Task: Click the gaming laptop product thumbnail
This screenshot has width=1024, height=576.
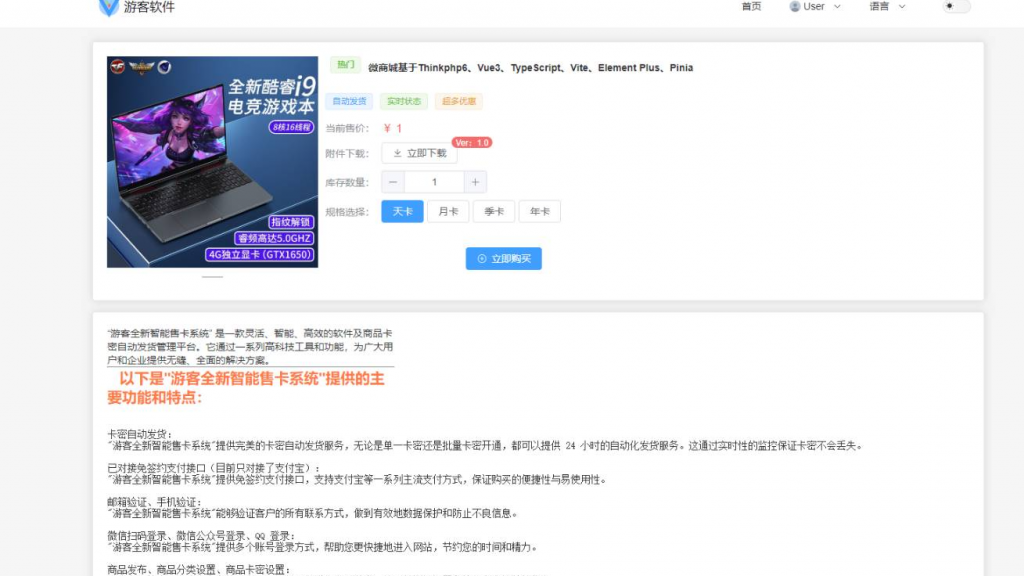Action: pyautogui.click(x=212, y=162)
